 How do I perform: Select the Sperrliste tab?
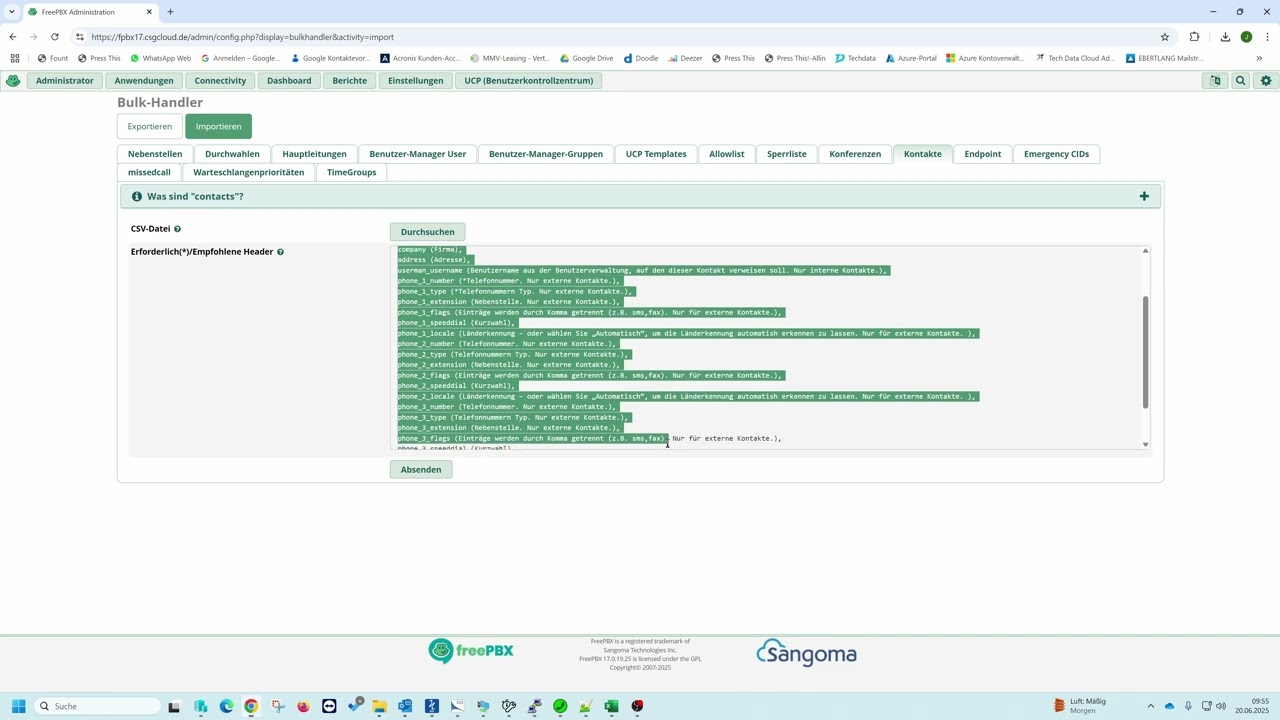pos(787,154)
